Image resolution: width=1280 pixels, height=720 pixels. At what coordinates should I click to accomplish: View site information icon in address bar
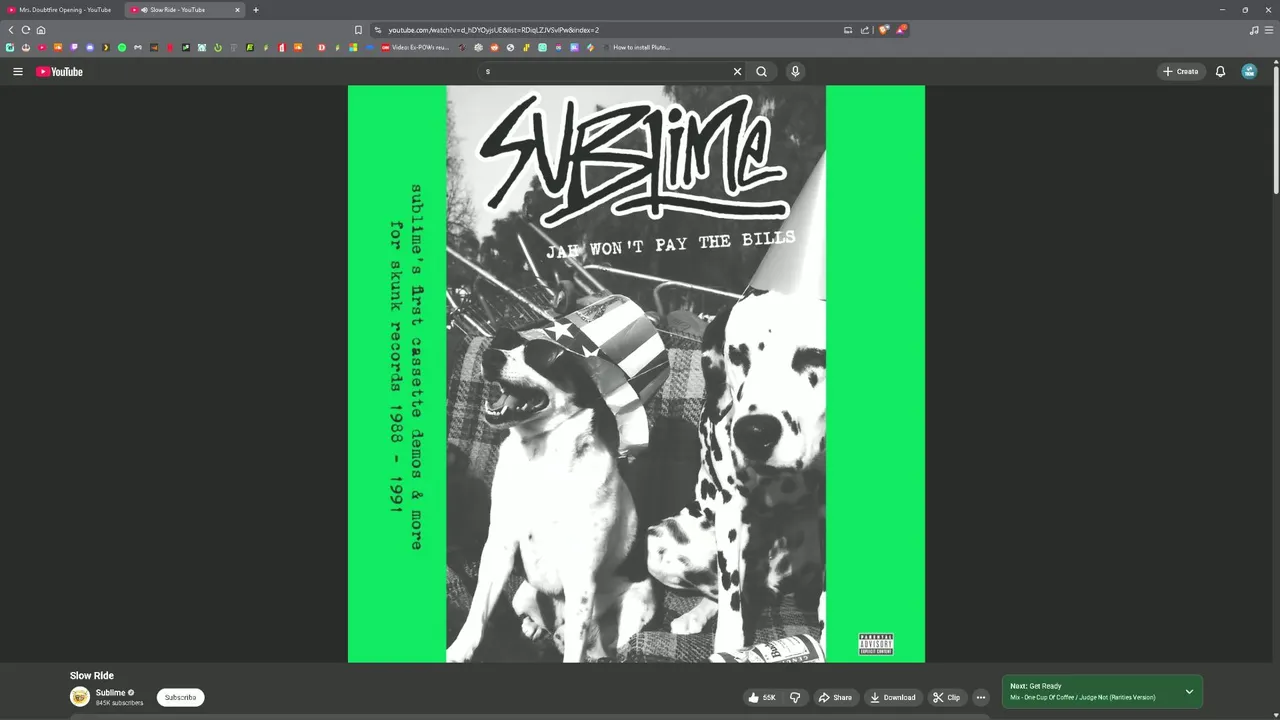[x=378, y=30]
